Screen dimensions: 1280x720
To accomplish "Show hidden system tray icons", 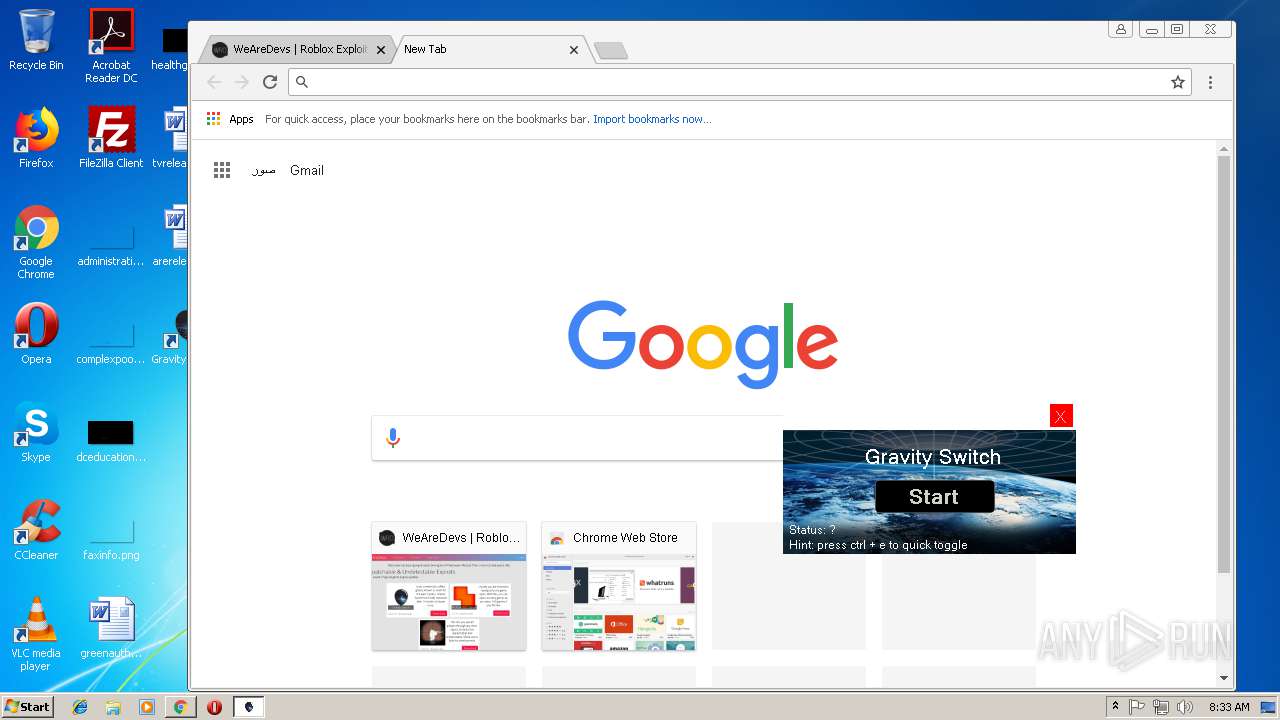I will [1115, 707].
